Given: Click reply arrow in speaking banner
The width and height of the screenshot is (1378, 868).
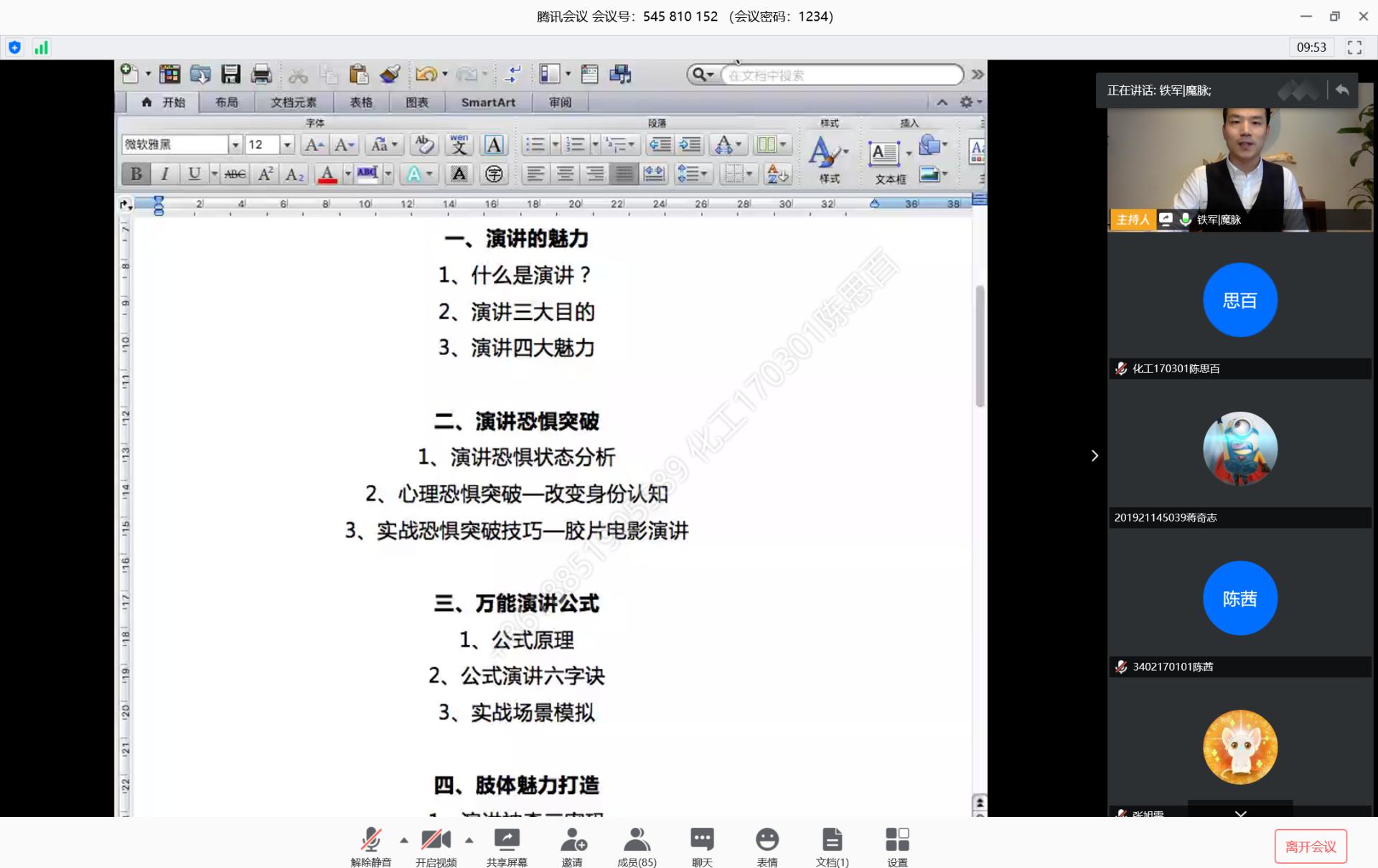Looking at the screenshot, I should [1342, 90].
